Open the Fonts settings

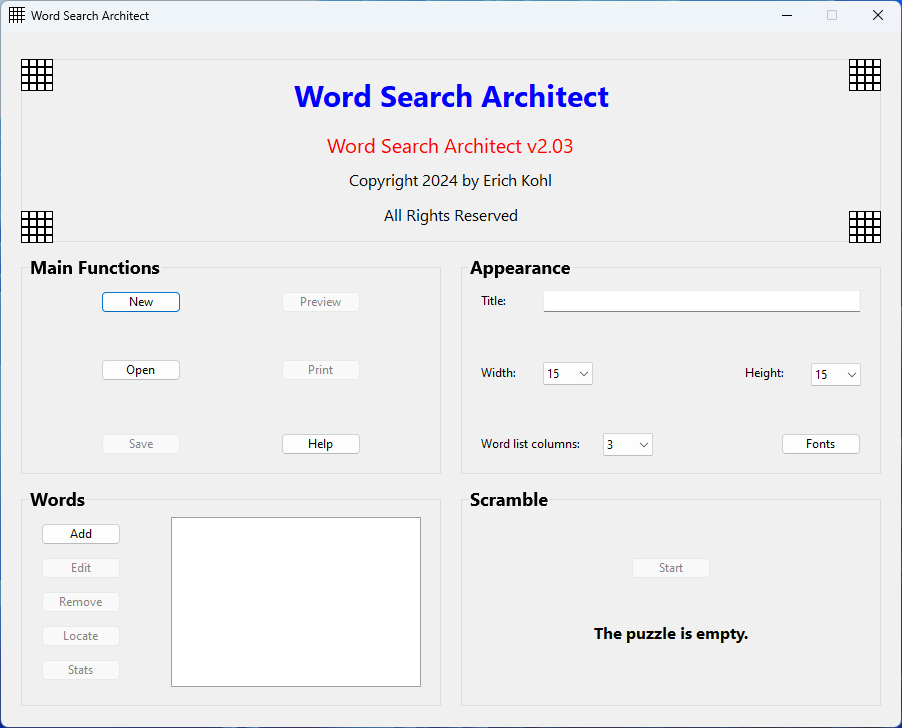[x=820, y=443]
